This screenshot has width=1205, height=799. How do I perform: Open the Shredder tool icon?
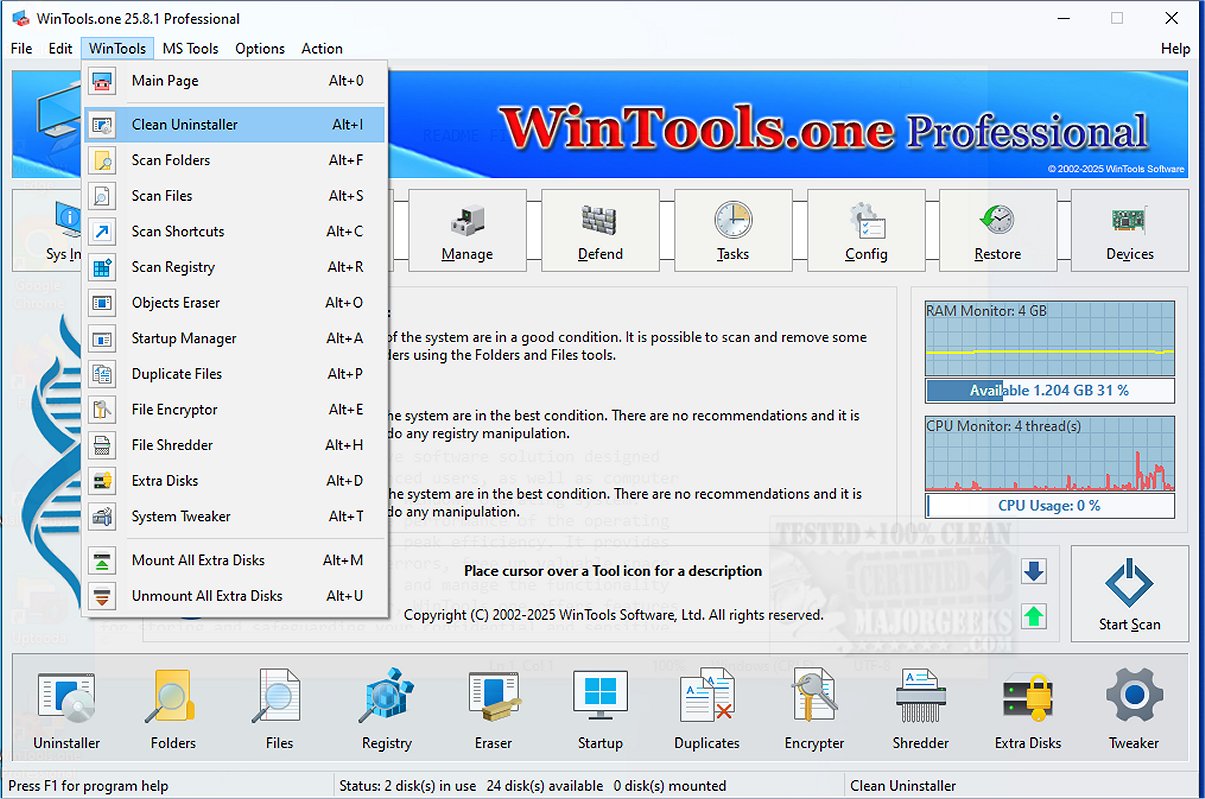921,709
